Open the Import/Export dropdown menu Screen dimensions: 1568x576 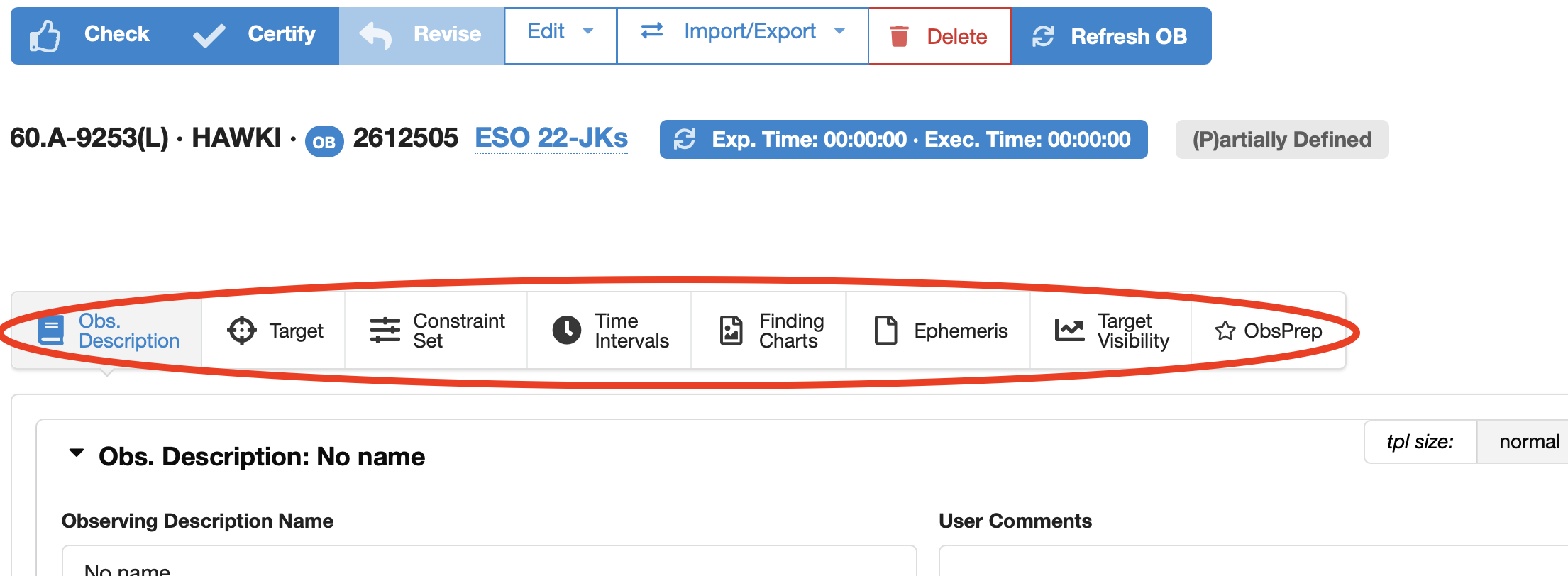click(742, 32)
